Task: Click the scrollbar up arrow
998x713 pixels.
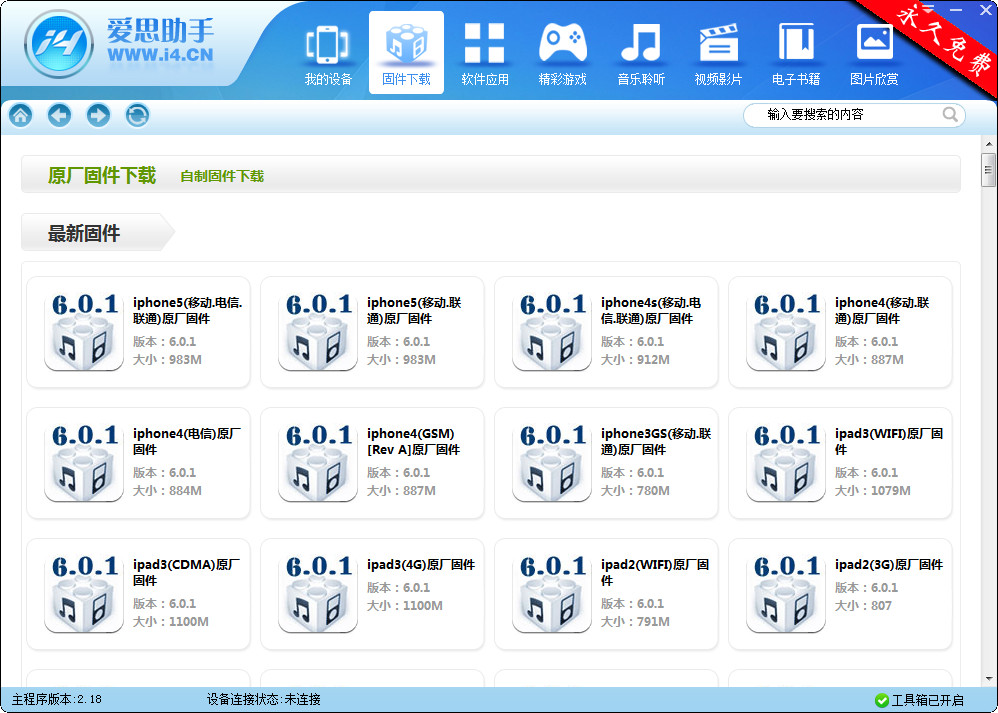Action: 988,143
